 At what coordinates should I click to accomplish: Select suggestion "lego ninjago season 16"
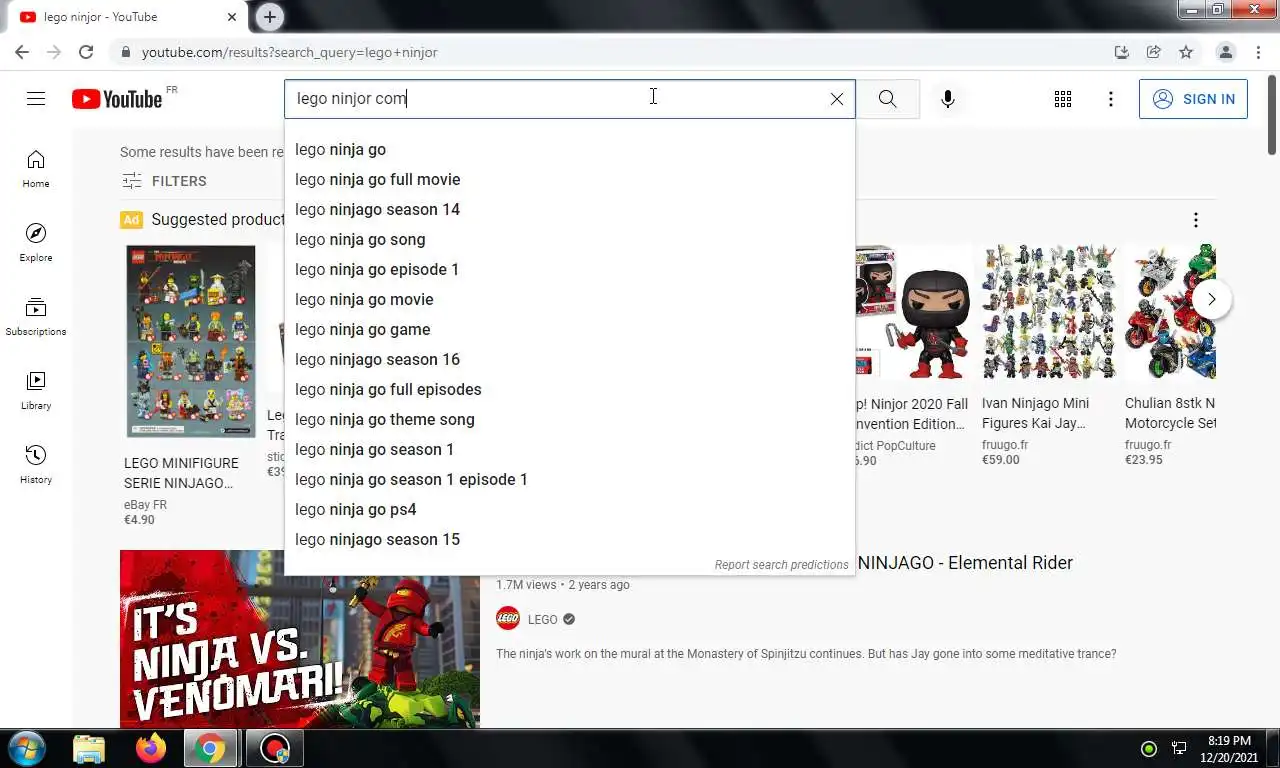569,359
